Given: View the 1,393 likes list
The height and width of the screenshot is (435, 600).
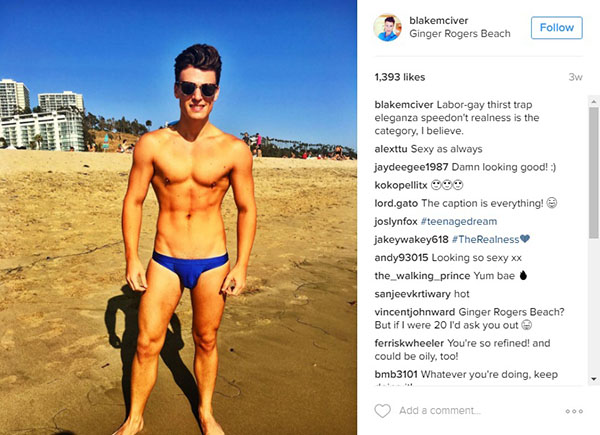Looking at the screenshot, I should (x=399, y=77).
